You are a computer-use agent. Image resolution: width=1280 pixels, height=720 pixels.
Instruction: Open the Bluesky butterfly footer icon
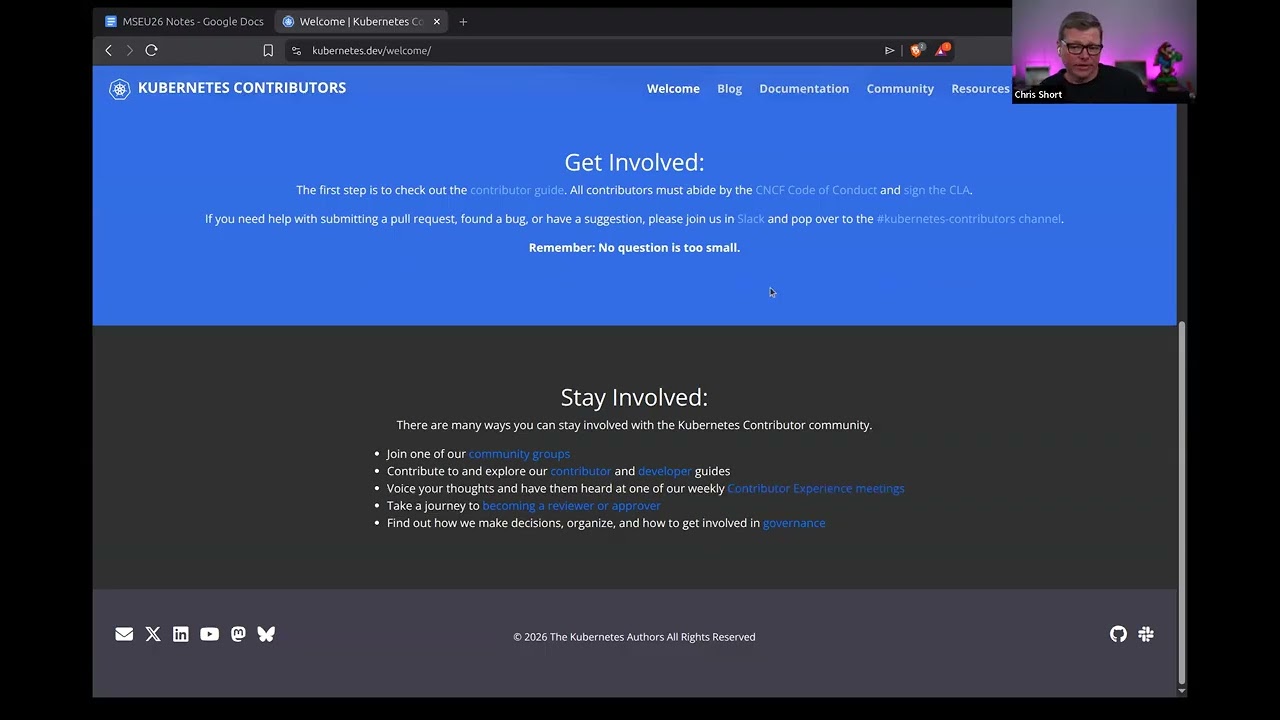[x=266, y=634]
